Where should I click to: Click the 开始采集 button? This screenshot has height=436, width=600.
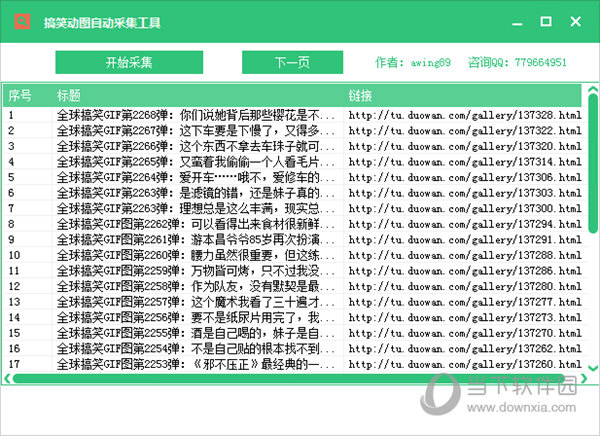coord(129,62)
